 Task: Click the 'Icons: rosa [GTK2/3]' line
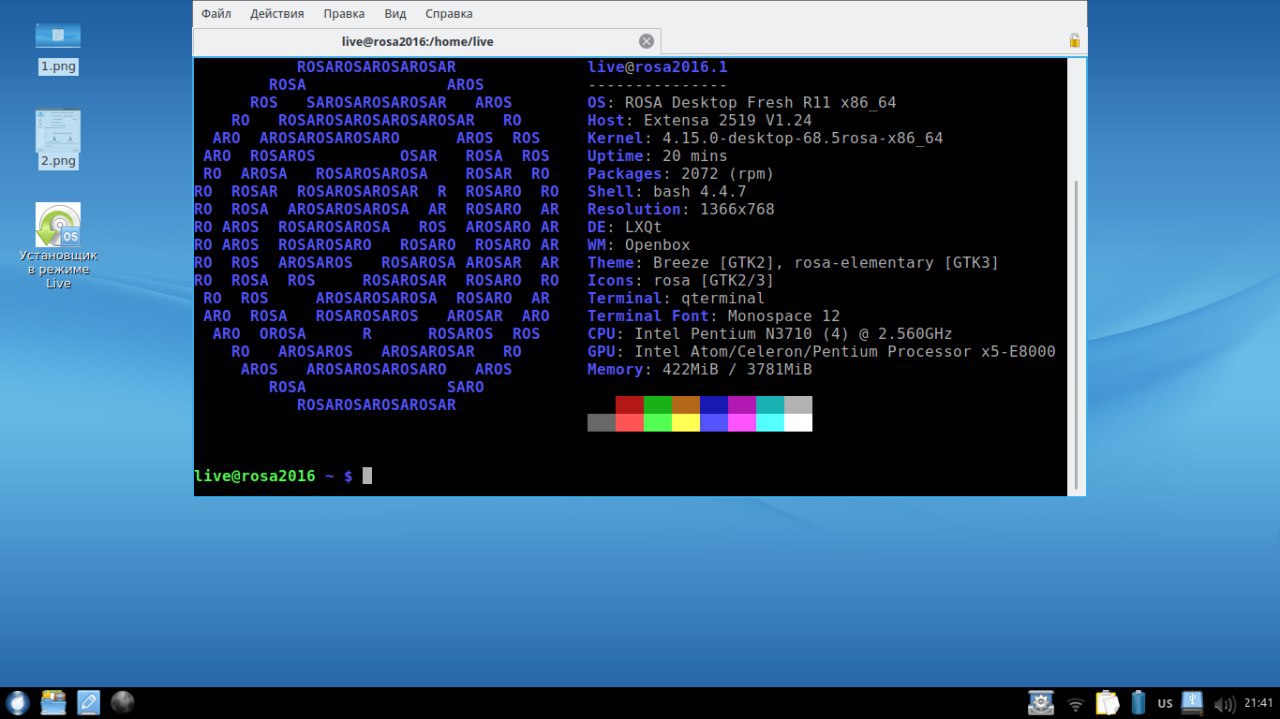pyautogui.click(x=680, y=281)
